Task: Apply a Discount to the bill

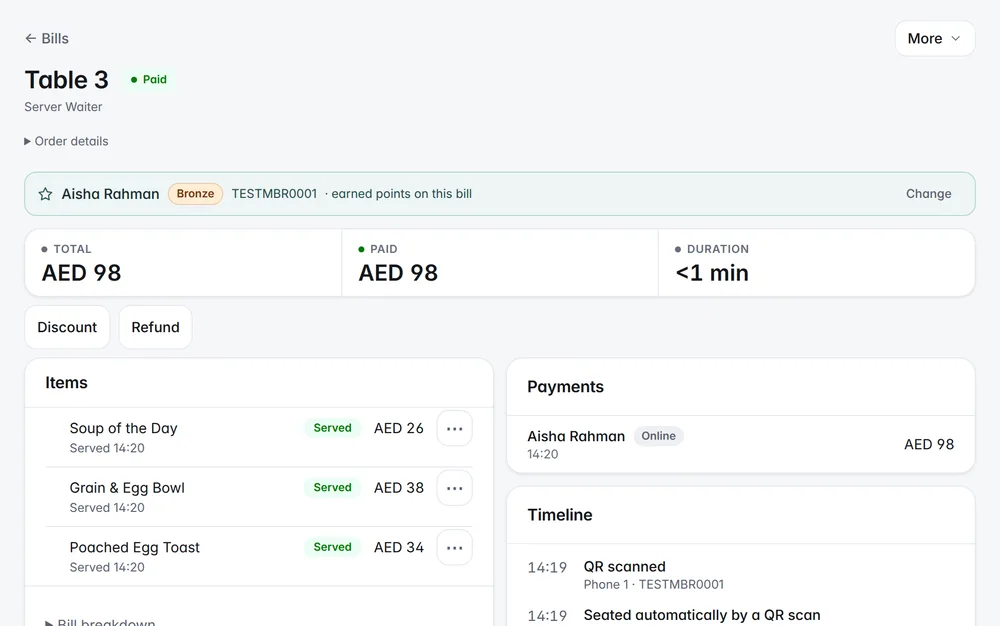Action: (67, 327)
